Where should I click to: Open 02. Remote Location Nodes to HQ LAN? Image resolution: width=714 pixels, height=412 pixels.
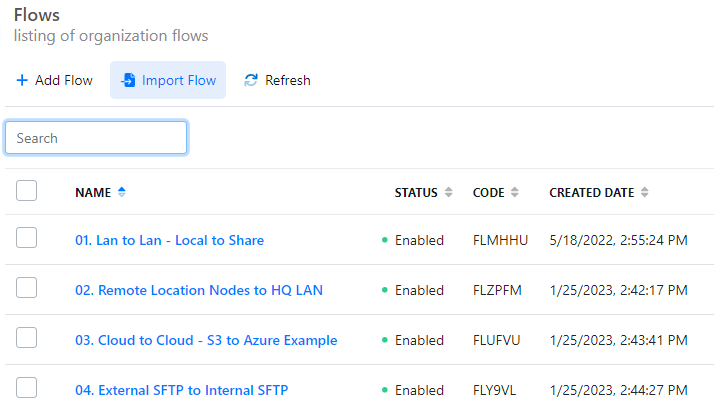[198, 290]
